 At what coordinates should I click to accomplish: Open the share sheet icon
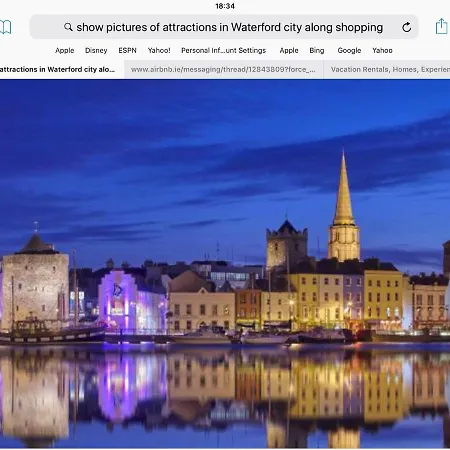441,26
